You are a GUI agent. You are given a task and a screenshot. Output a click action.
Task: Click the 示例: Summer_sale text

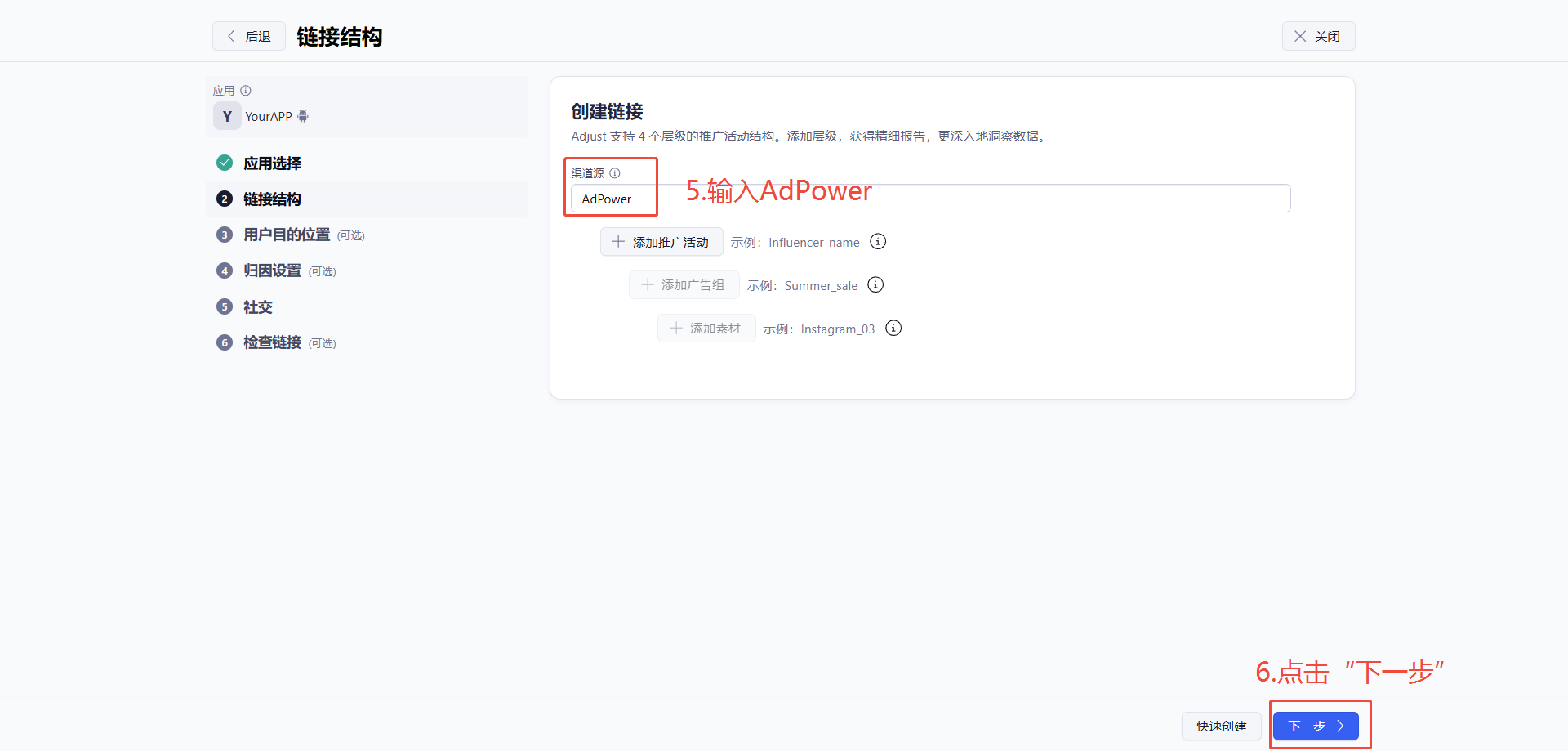coord(802,286)
